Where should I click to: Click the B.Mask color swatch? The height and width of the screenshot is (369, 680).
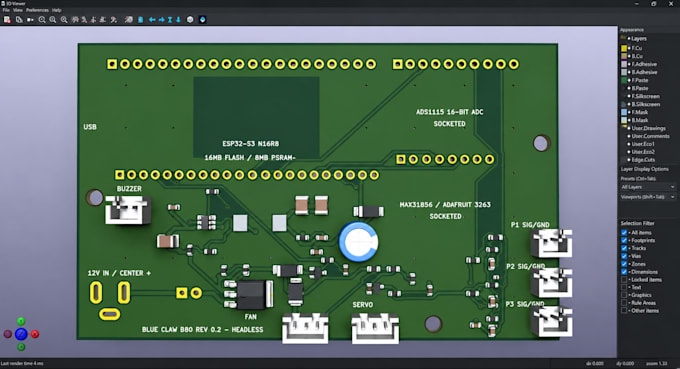coord(624,120)
